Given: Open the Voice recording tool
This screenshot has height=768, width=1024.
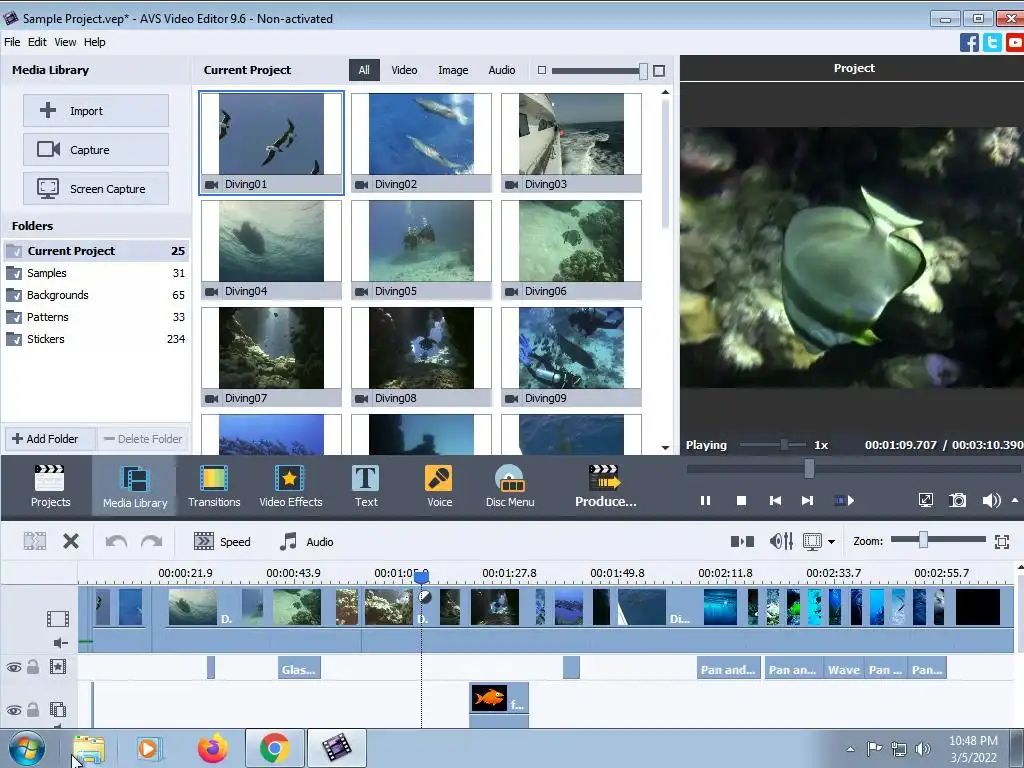Looking at the screenshot, I should (440, 485).
